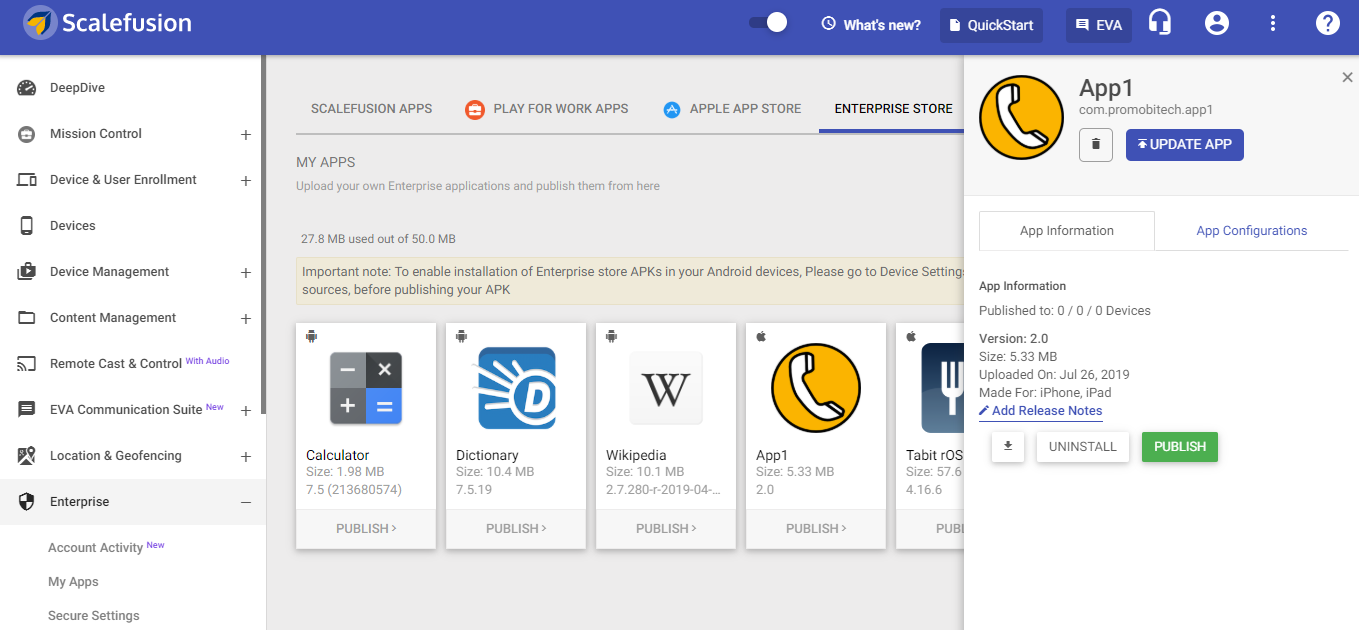
Task: Download App1 with the download icon
Action: (1008, 447)
